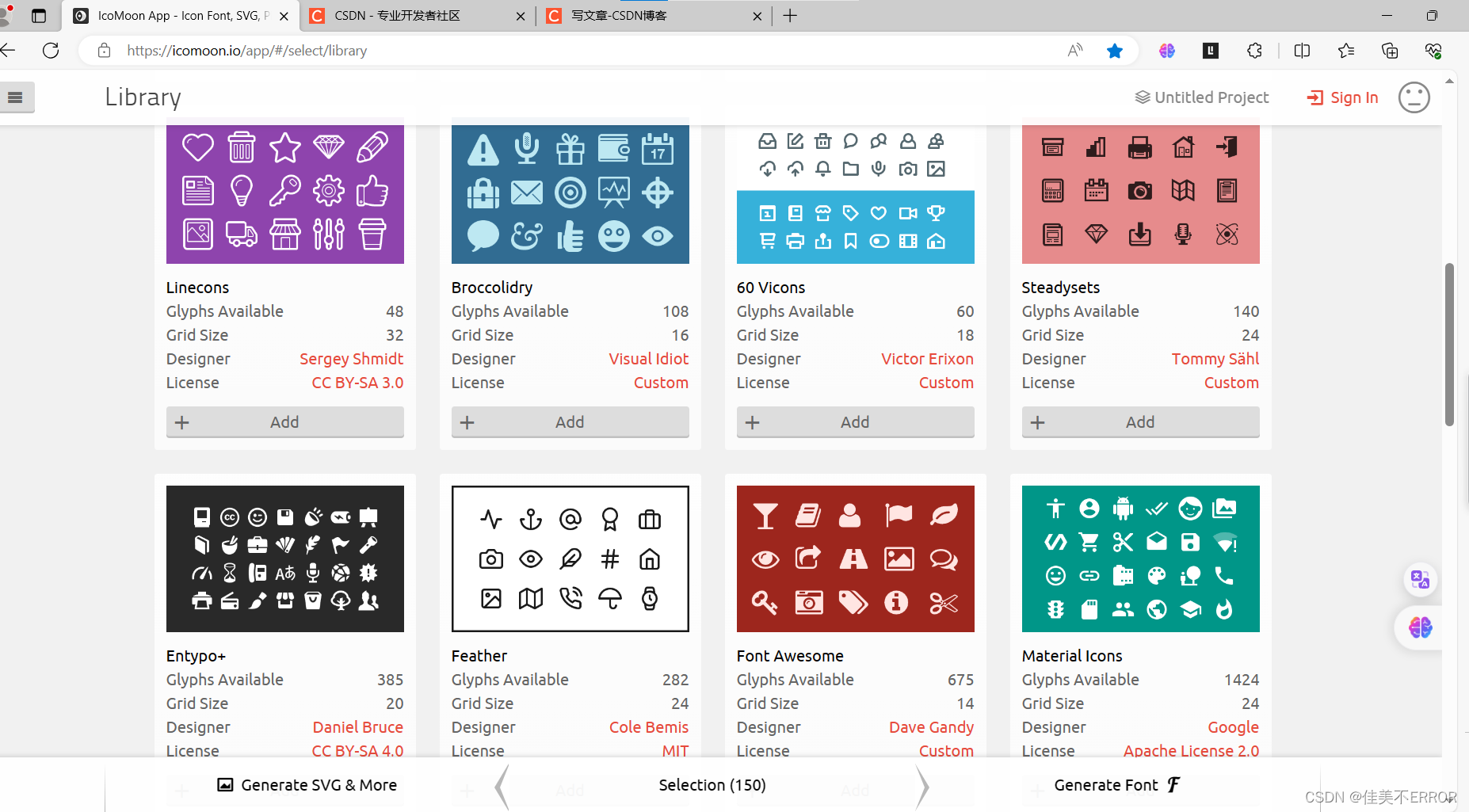This screenshot has height=812, width=1469.
Task: Open browser collections icon
Action: pos(1389,51)
